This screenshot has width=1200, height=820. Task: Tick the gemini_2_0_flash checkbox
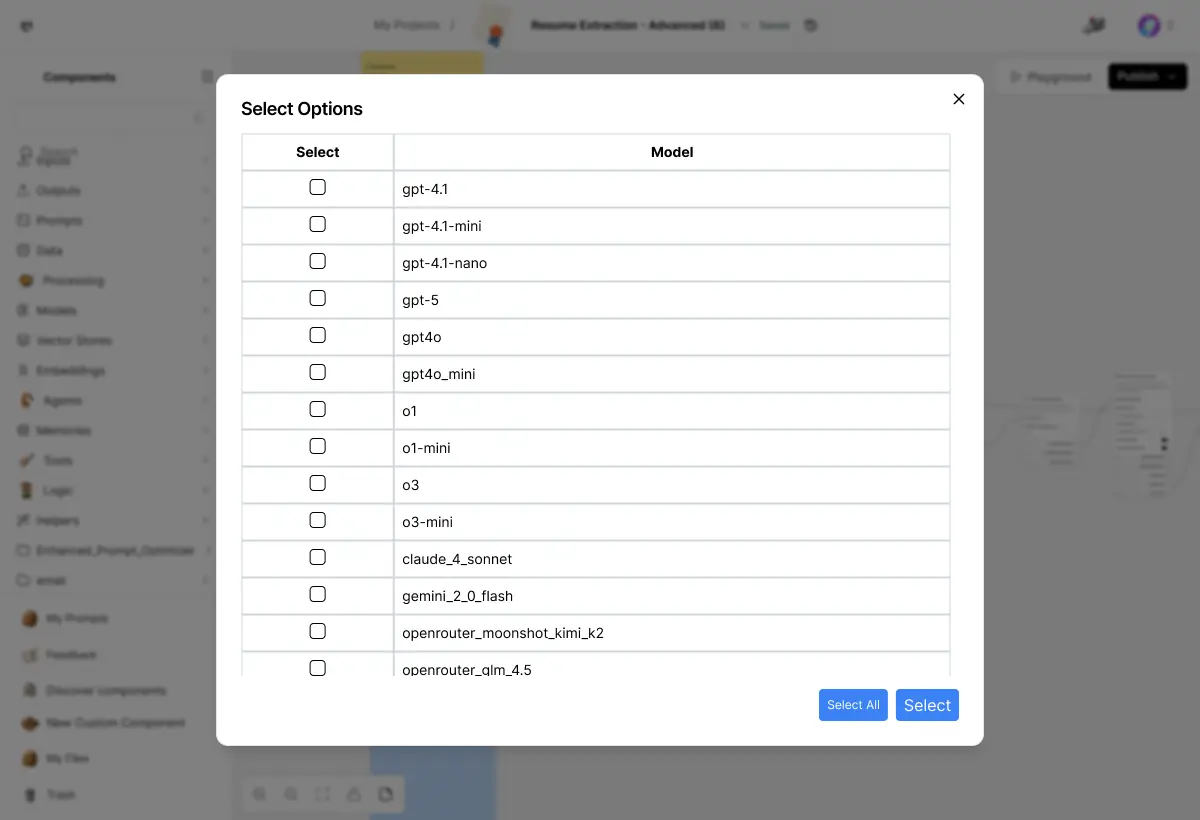point(317,594)
